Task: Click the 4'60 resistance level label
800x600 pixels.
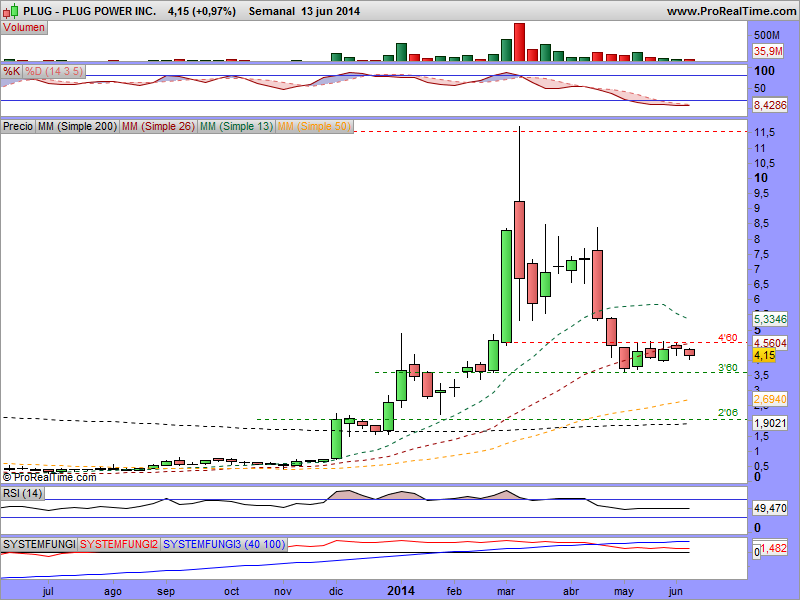Action: click(x=728, y=338)
